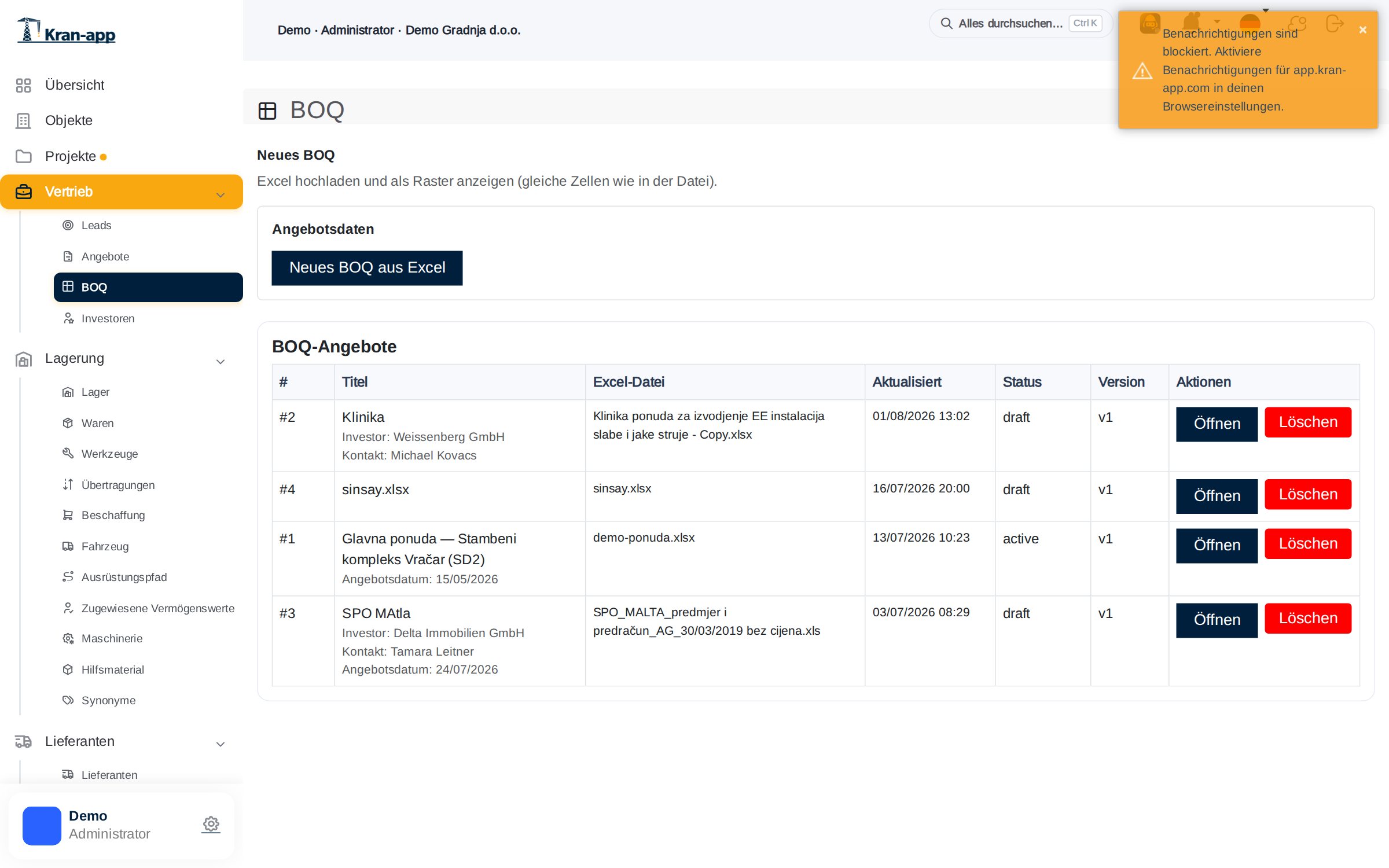
Task: Open the Projekte folder icon
Action: coord(23,156)
